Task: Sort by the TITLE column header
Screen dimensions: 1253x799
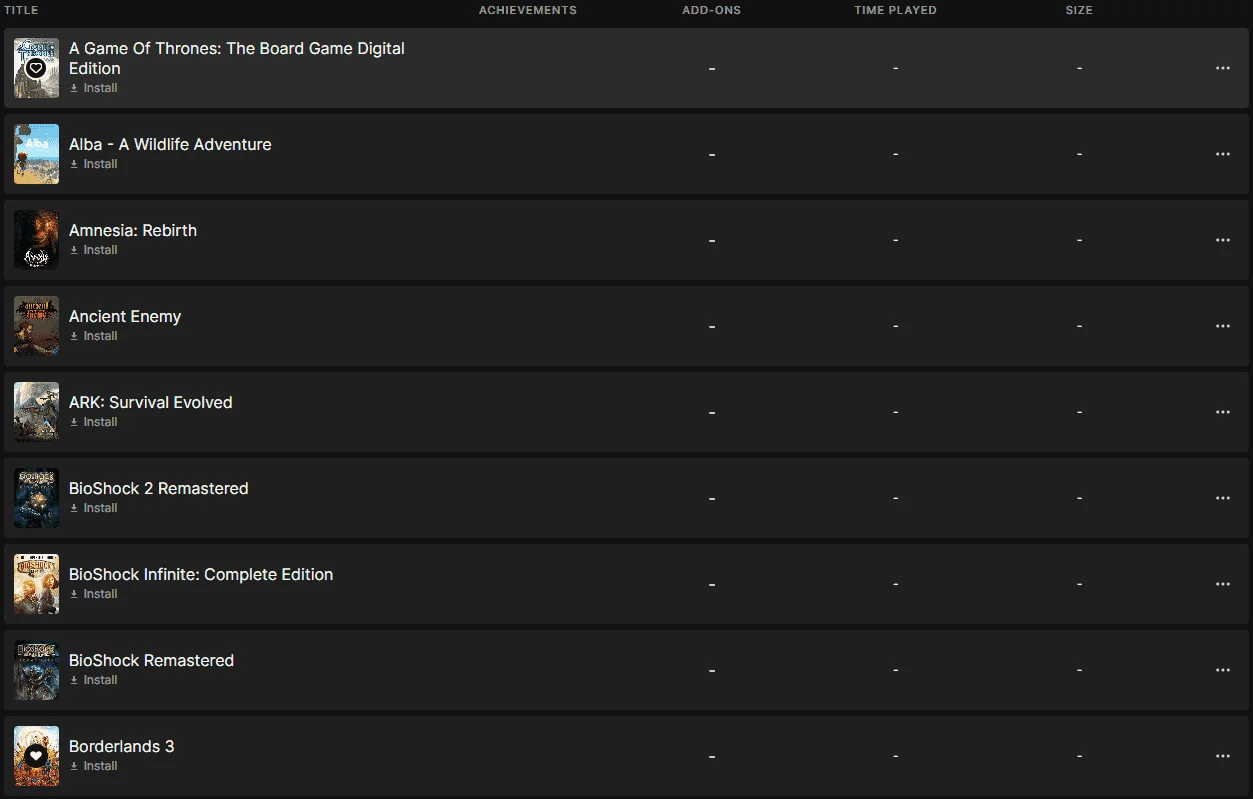Action: tap(21, 10)
